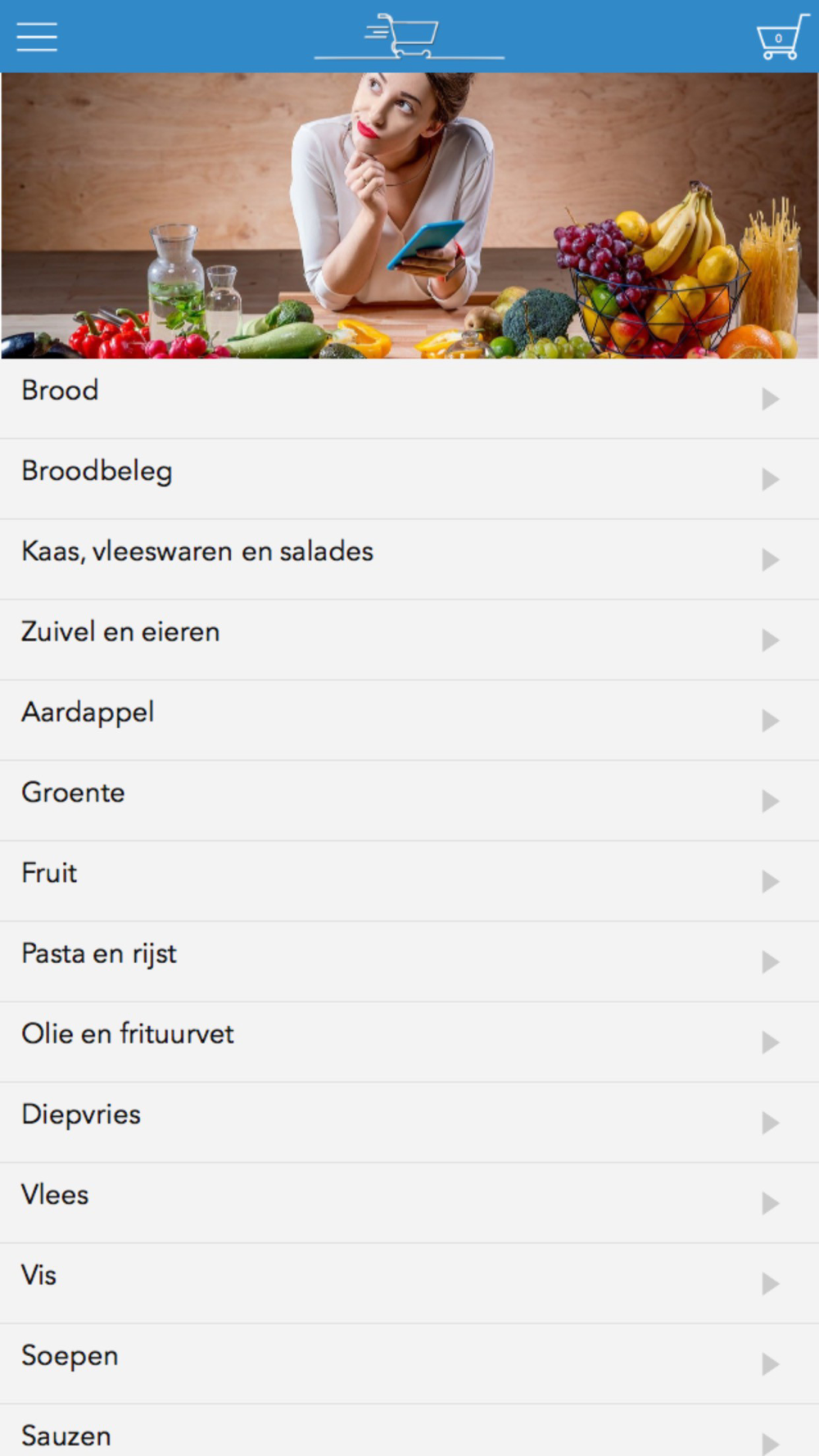Select the Soepen category
The height and width of the screenshot is (1456, 819).
[x=409, y=1363]
